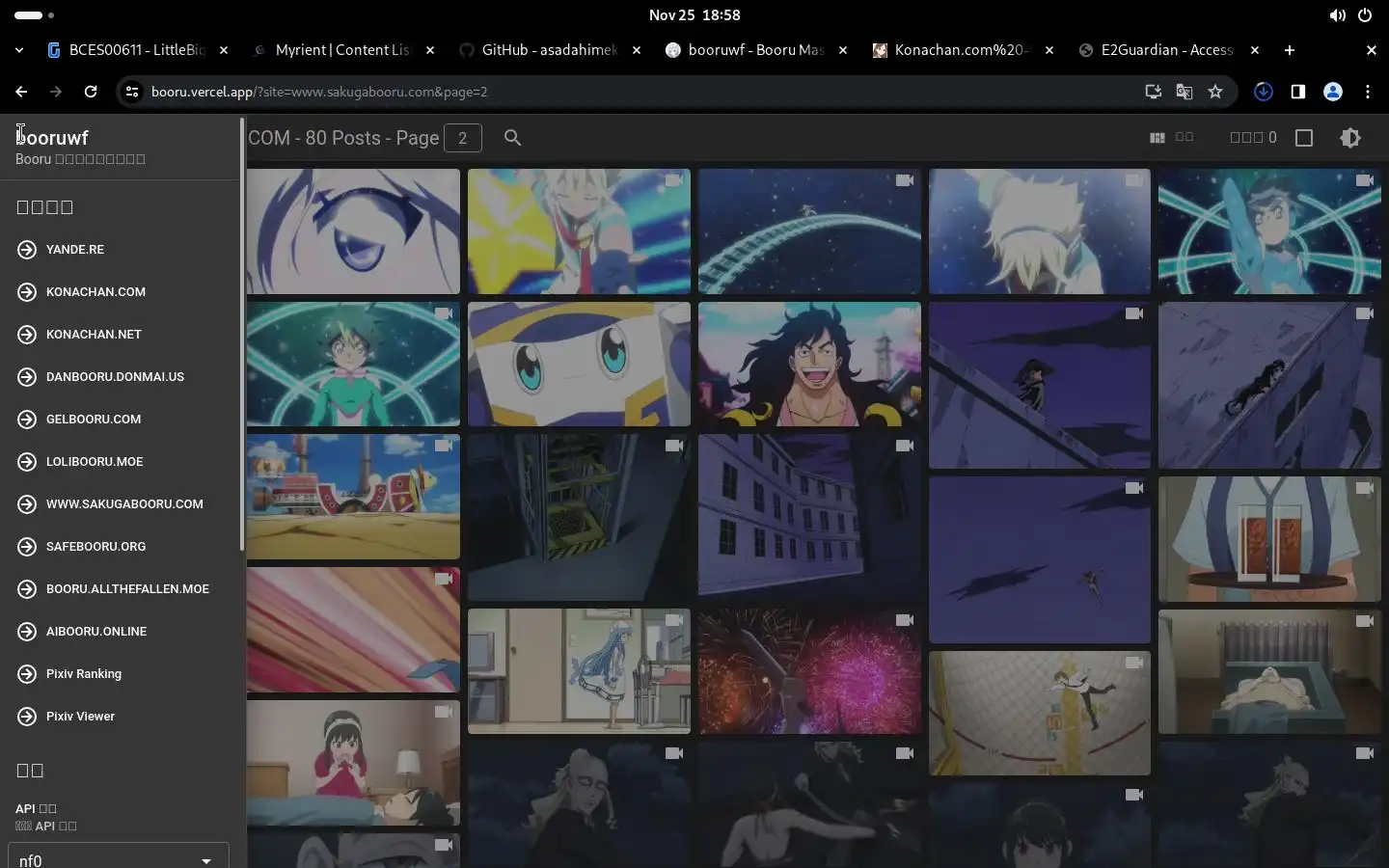Viewport: 1389px width, 868px height.
Task: Open the iced drink glass thumbnail
Action: pos(1269,539)
